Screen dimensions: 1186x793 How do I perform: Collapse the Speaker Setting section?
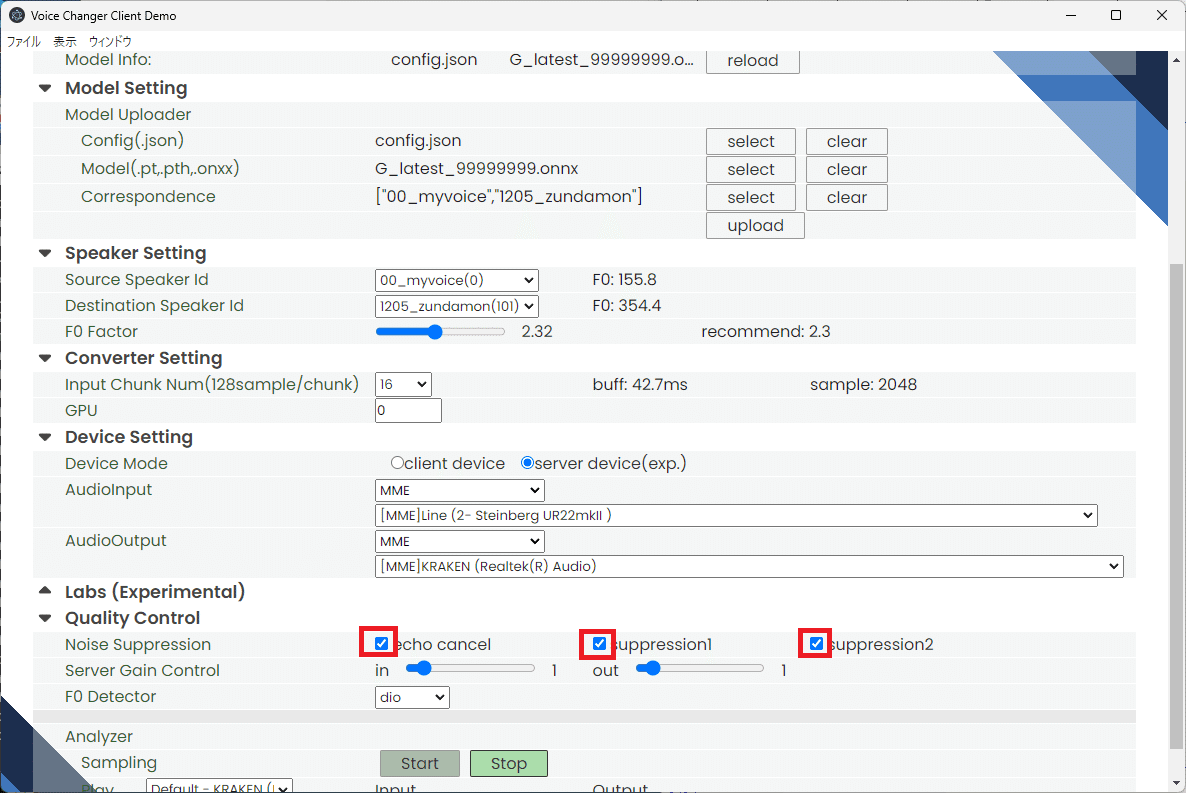click(x=45, y=253)
